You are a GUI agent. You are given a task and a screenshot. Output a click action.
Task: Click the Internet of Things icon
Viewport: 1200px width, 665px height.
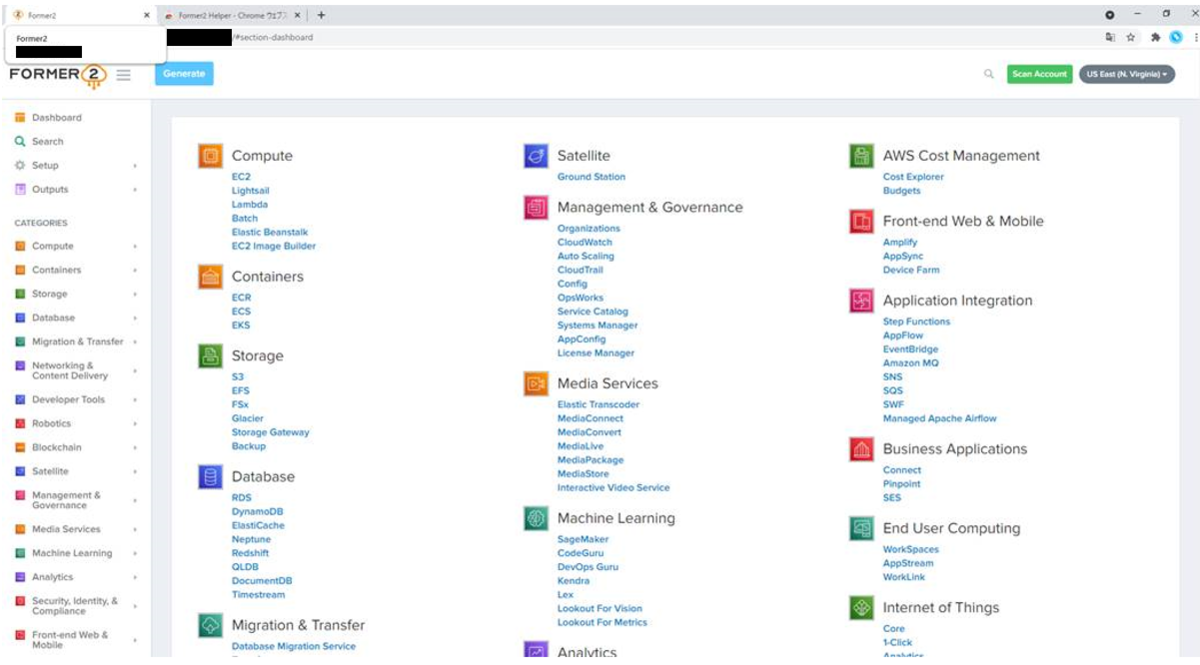coord(862,607)
